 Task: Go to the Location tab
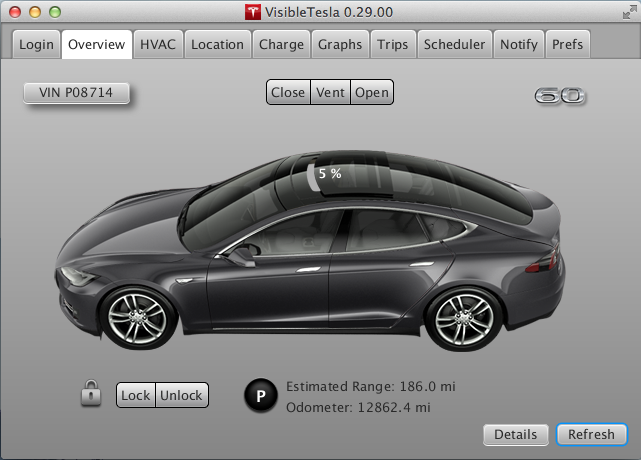[217, 44]
